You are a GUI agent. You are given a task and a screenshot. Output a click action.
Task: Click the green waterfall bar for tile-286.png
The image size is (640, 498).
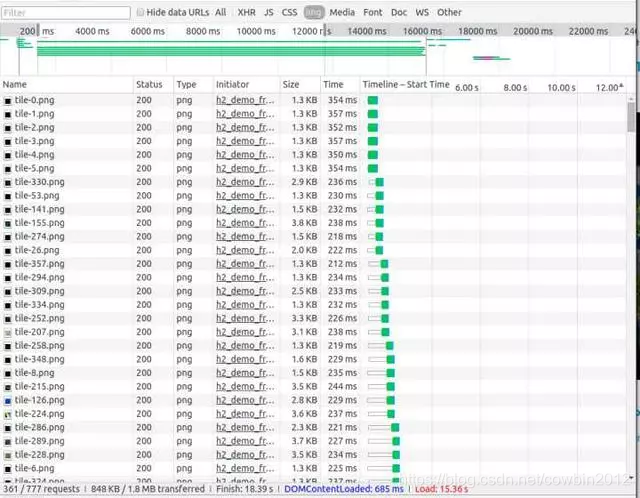pos(395,428)
